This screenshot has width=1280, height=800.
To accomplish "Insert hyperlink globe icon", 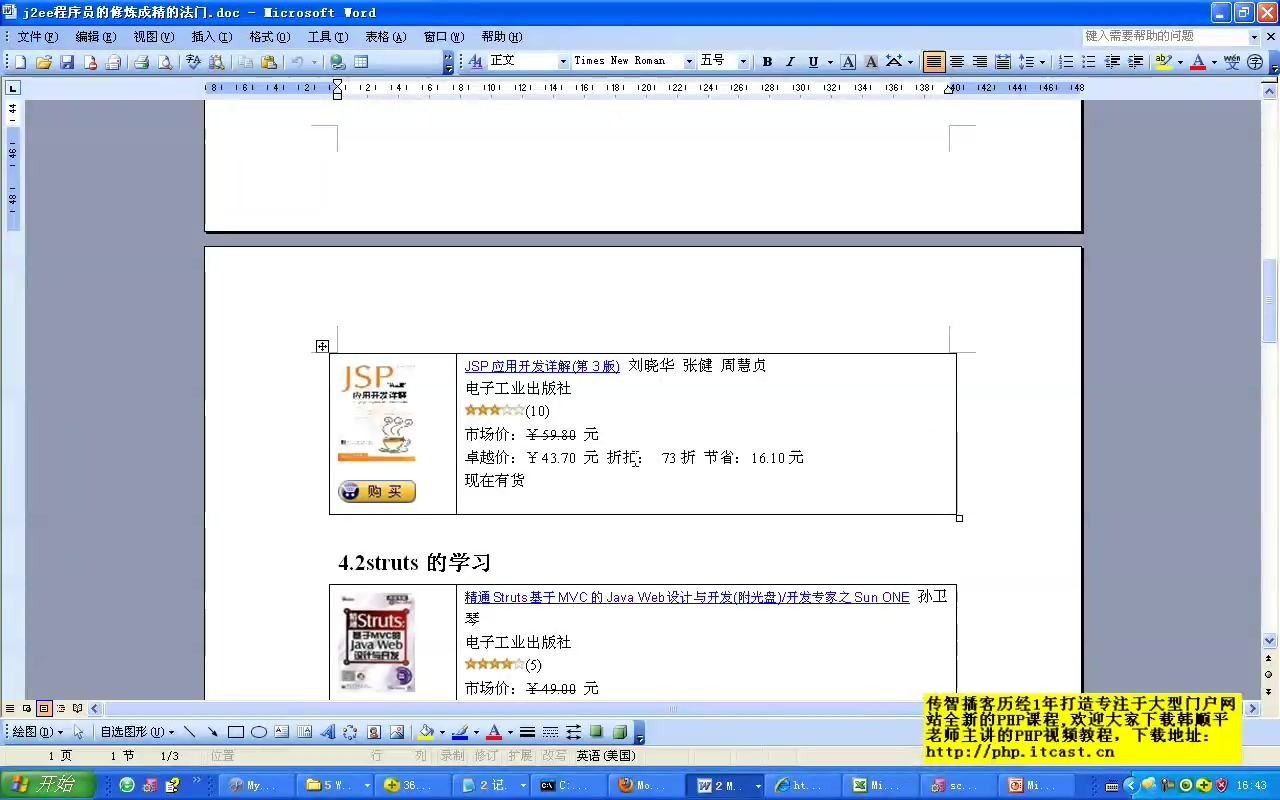I will [338, 62].
